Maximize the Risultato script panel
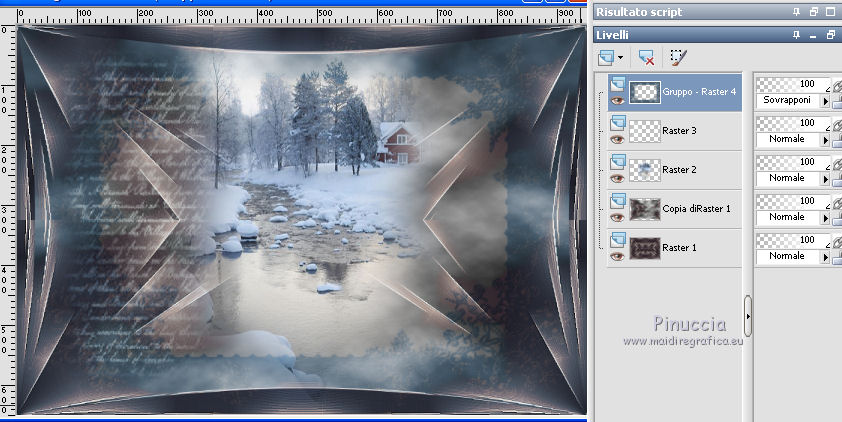This screenshot has height=422, width=842. tap(831, 12)
